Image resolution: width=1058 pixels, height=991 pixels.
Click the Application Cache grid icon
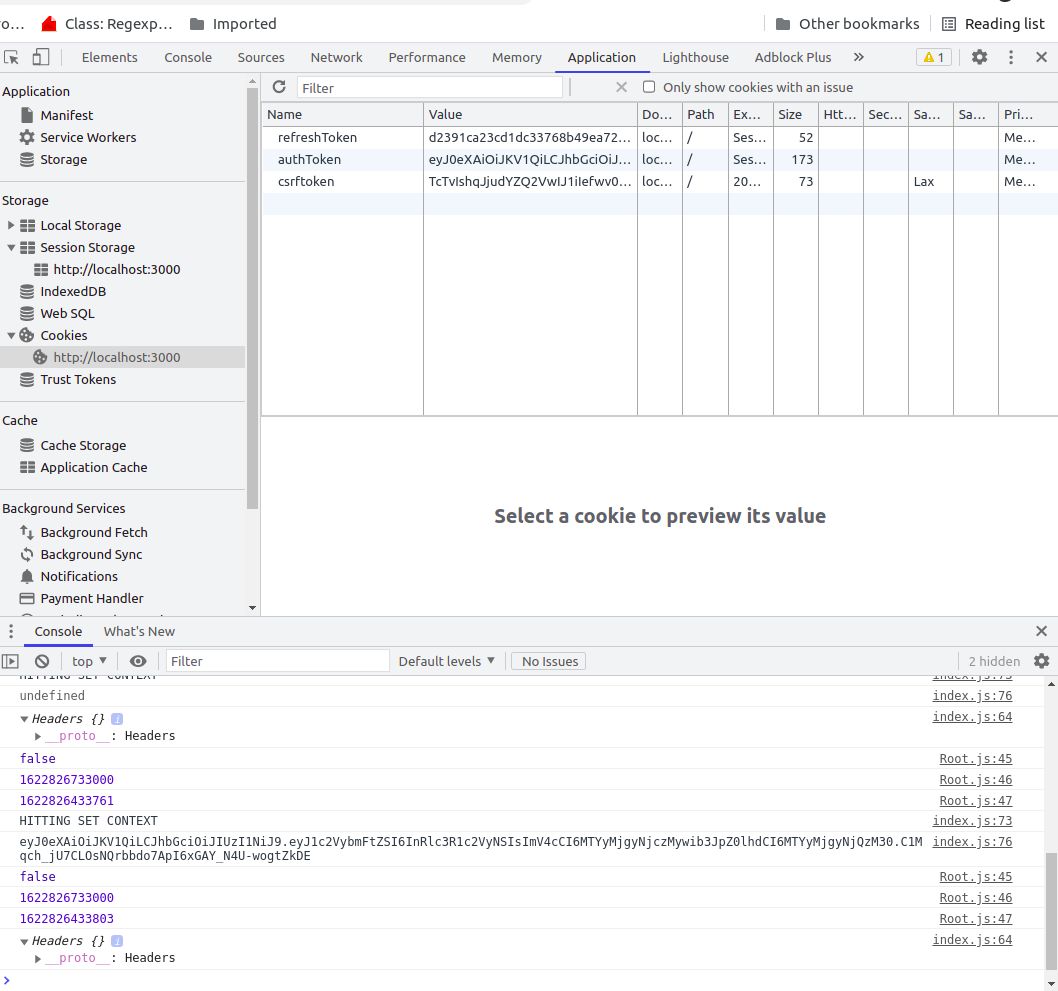click(27, 468)
